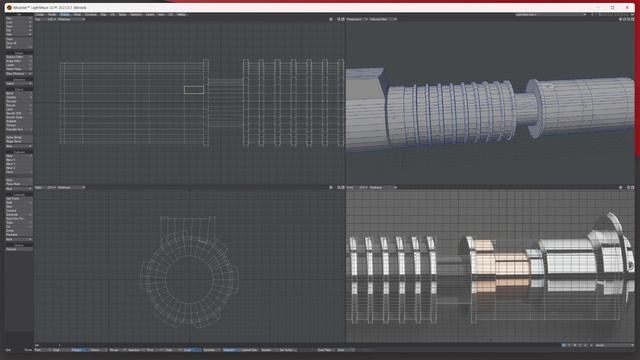Switch to the Multiply tab

[x=65, y=15]
